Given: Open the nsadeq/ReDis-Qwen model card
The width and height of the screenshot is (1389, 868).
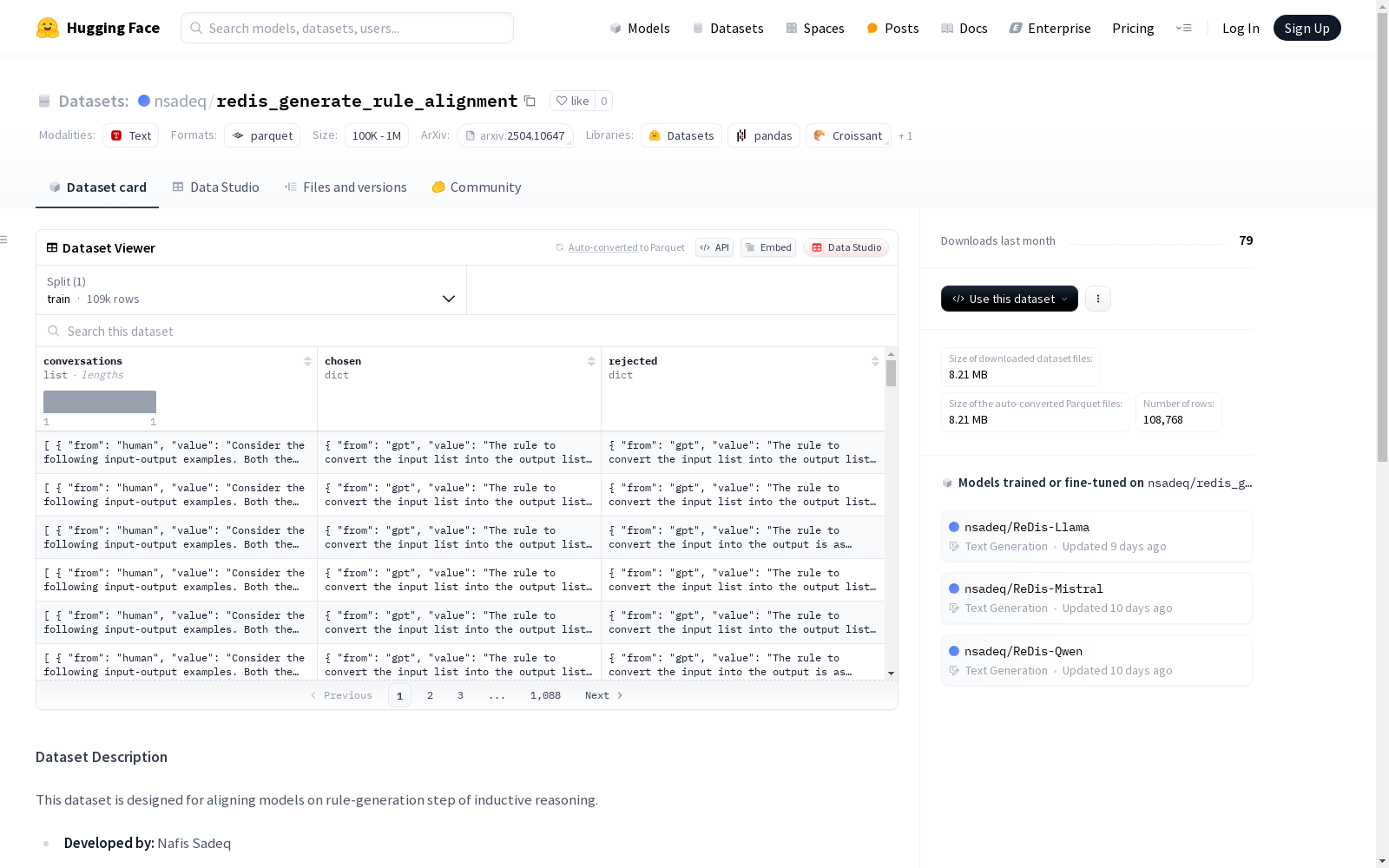Looking at the screenshot, I should [1096, 661].
